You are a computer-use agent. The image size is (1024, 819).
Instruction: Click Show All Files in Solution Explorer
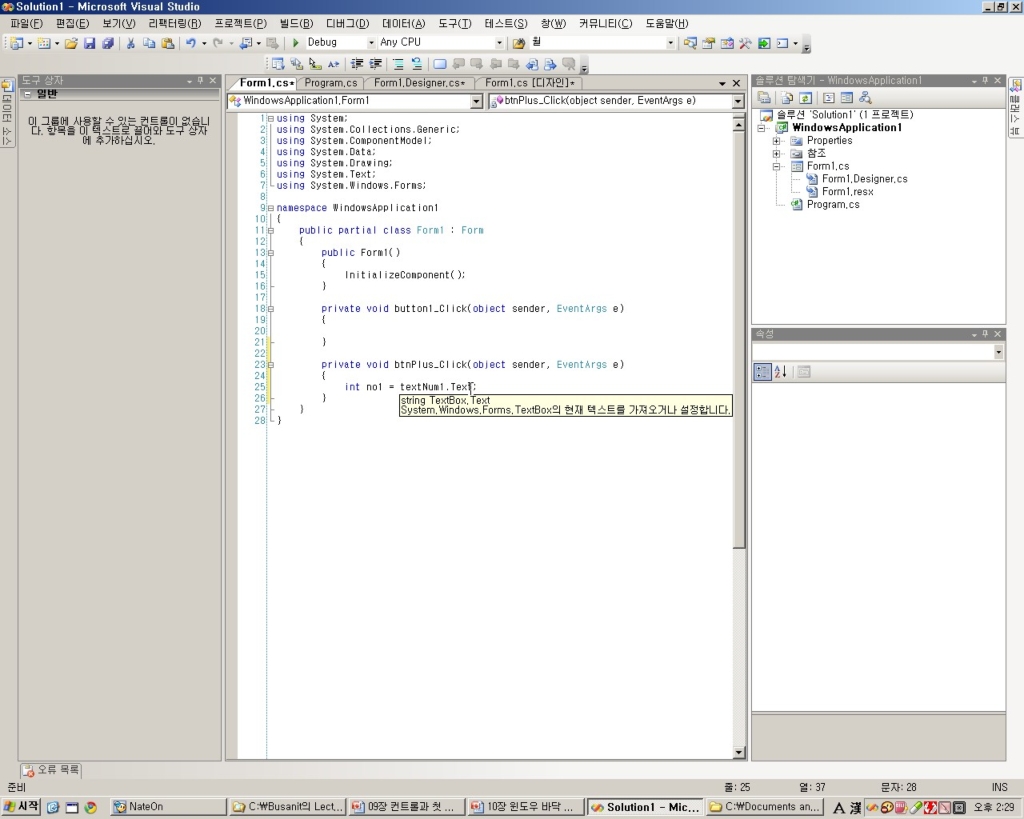pos(787,98)
